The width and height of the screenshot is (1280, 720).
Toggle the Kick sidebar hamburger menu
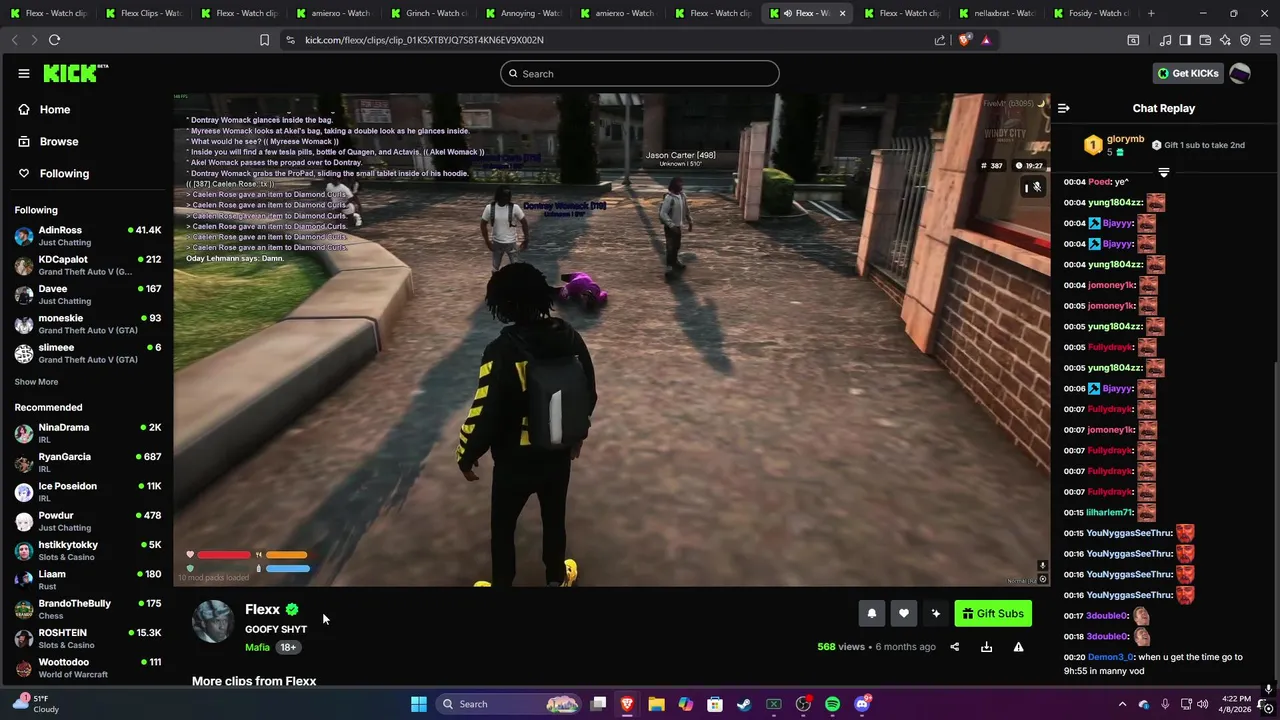pyautogui.click(x=23, y=73)
